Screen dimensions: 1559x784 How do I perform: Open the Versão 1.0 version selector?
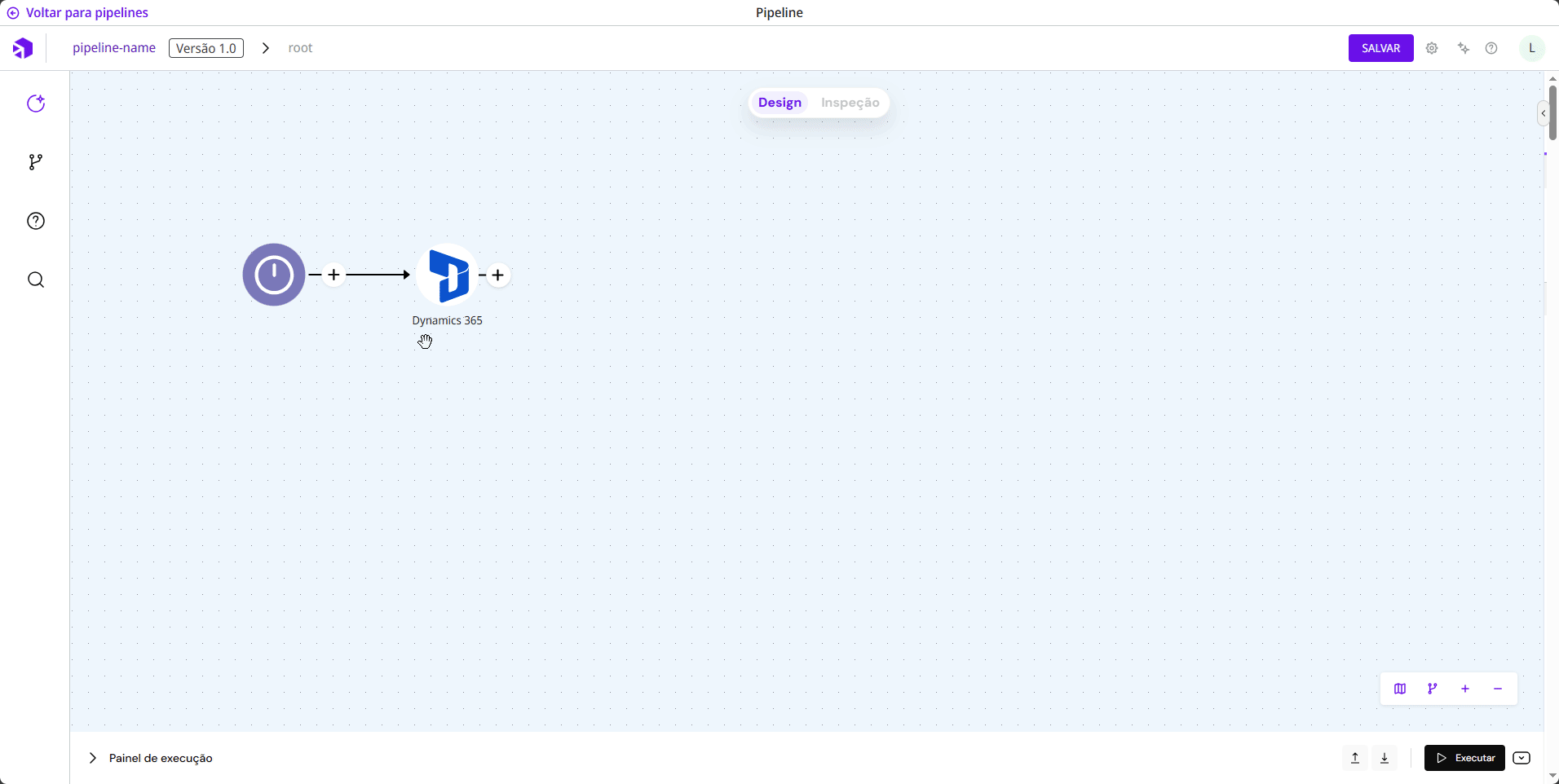(x=206, y=48)
